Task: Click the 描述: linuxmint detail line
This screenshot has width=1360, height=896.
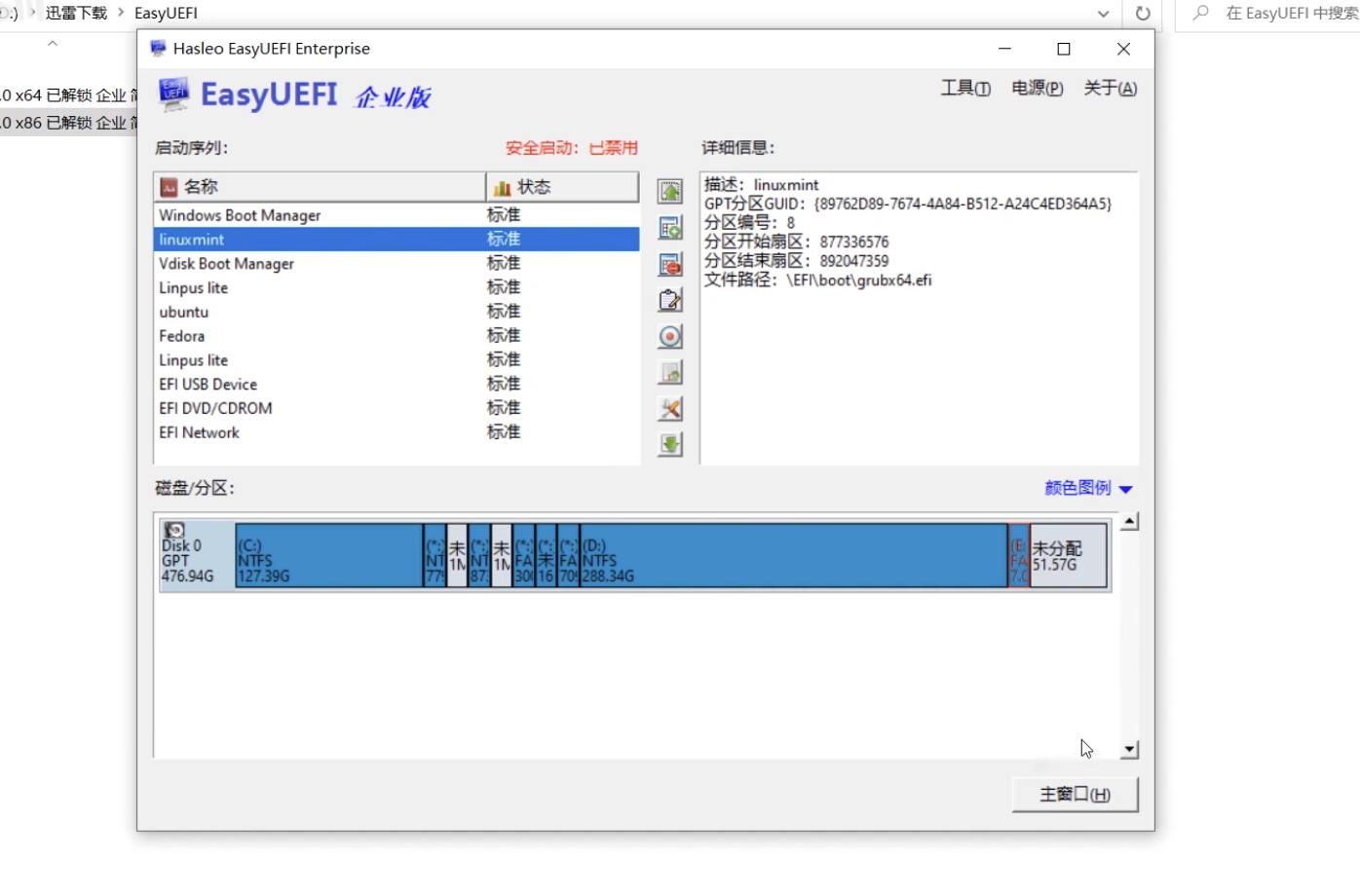Action: point(762,185)
